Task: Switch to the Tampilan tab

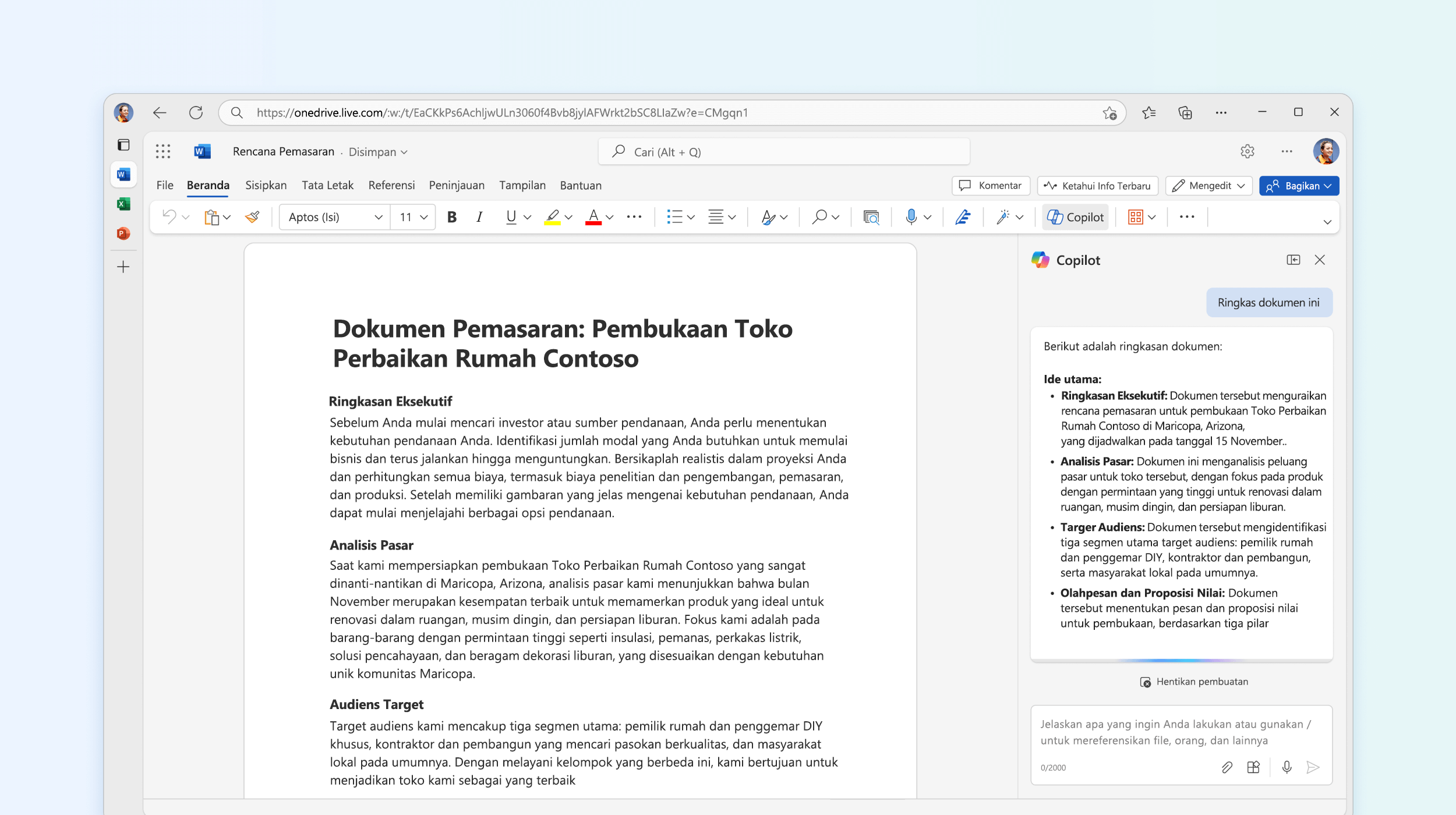Action: [522, 185]
